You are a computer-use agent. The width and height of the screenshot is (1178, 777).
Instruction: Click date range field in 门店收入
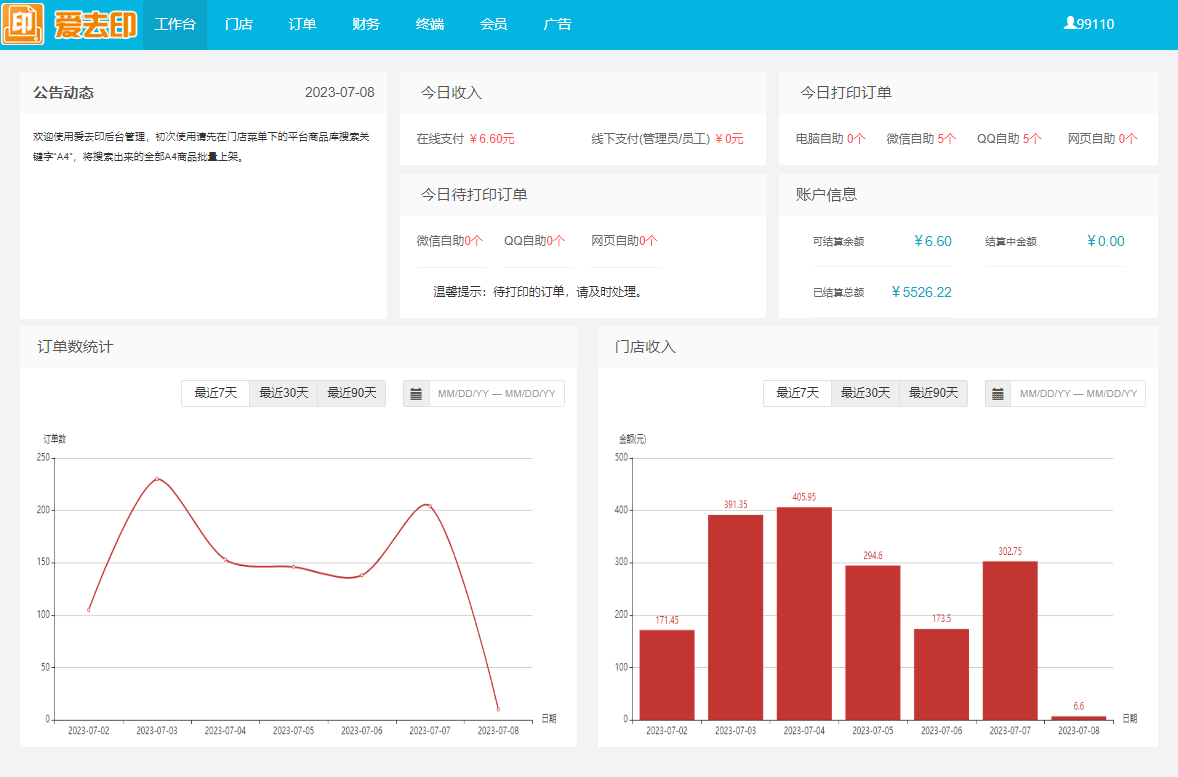click(x=1078, y=394)
